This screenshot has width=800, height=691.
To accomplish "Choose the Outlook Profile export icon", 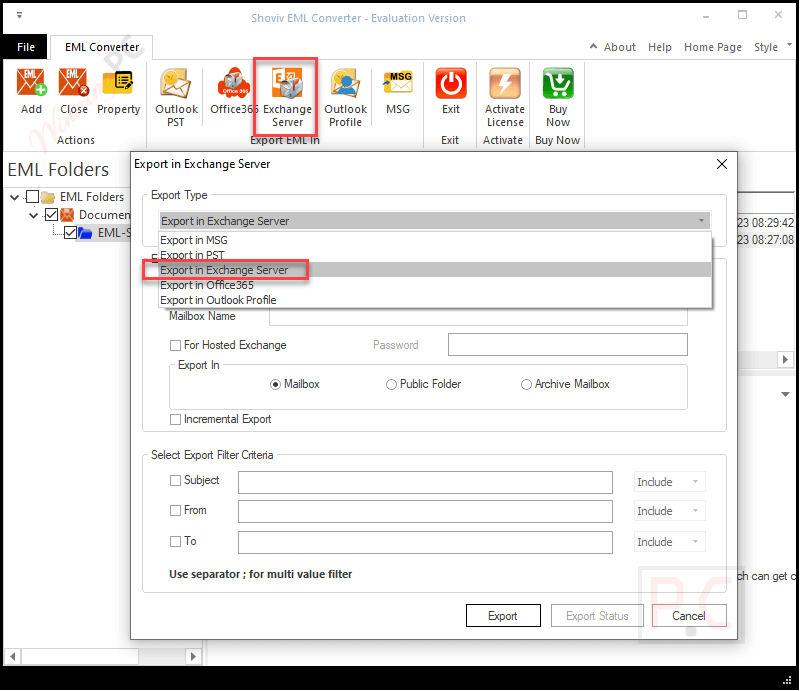I will tap(345, 83).
